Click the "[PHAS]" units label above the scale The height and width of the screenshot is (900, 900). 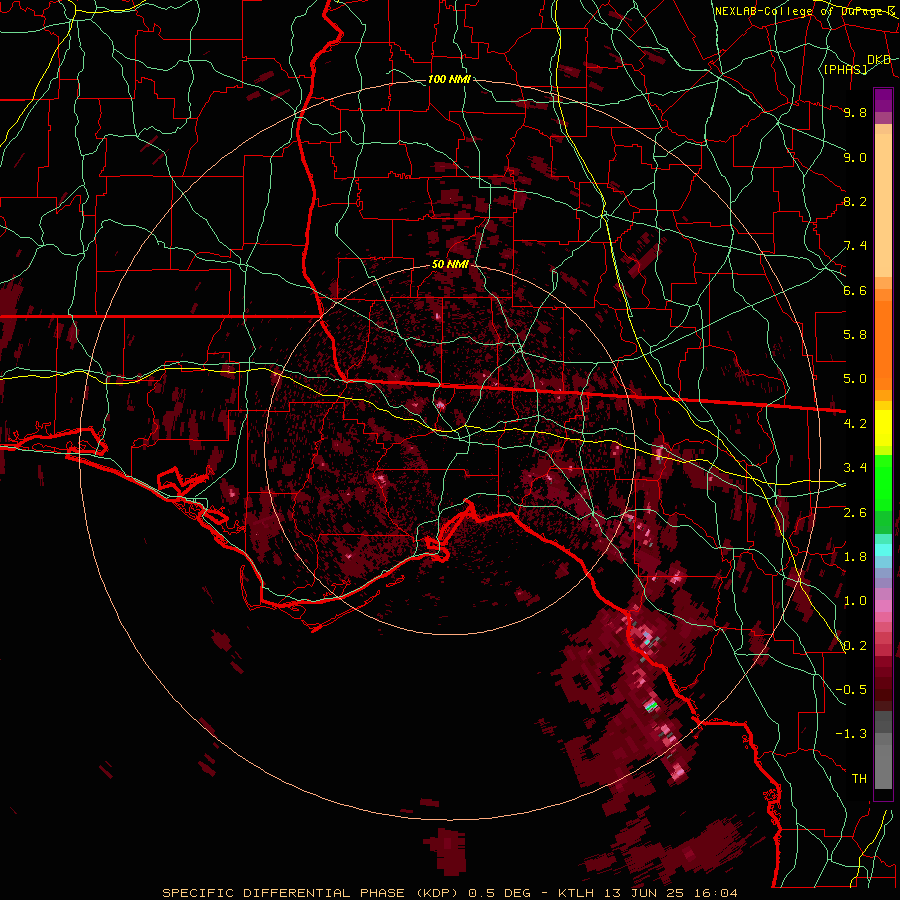coord(845,69)
